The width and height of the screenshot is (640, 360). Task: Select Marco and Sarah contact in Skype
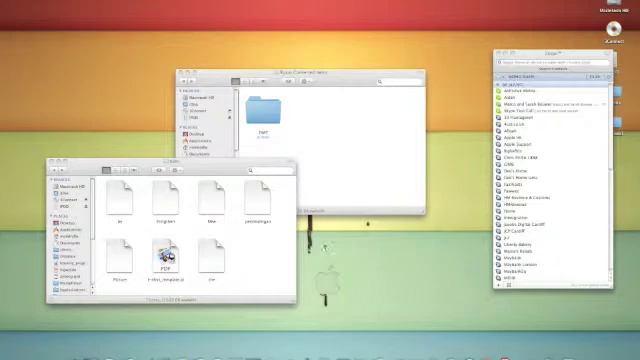click(552, 104)
